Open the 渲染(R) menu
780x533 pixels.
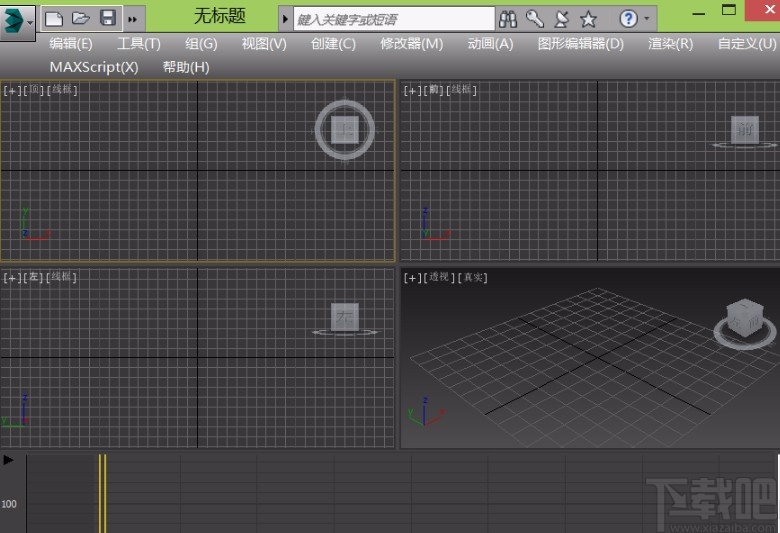[x=671, y=44]
